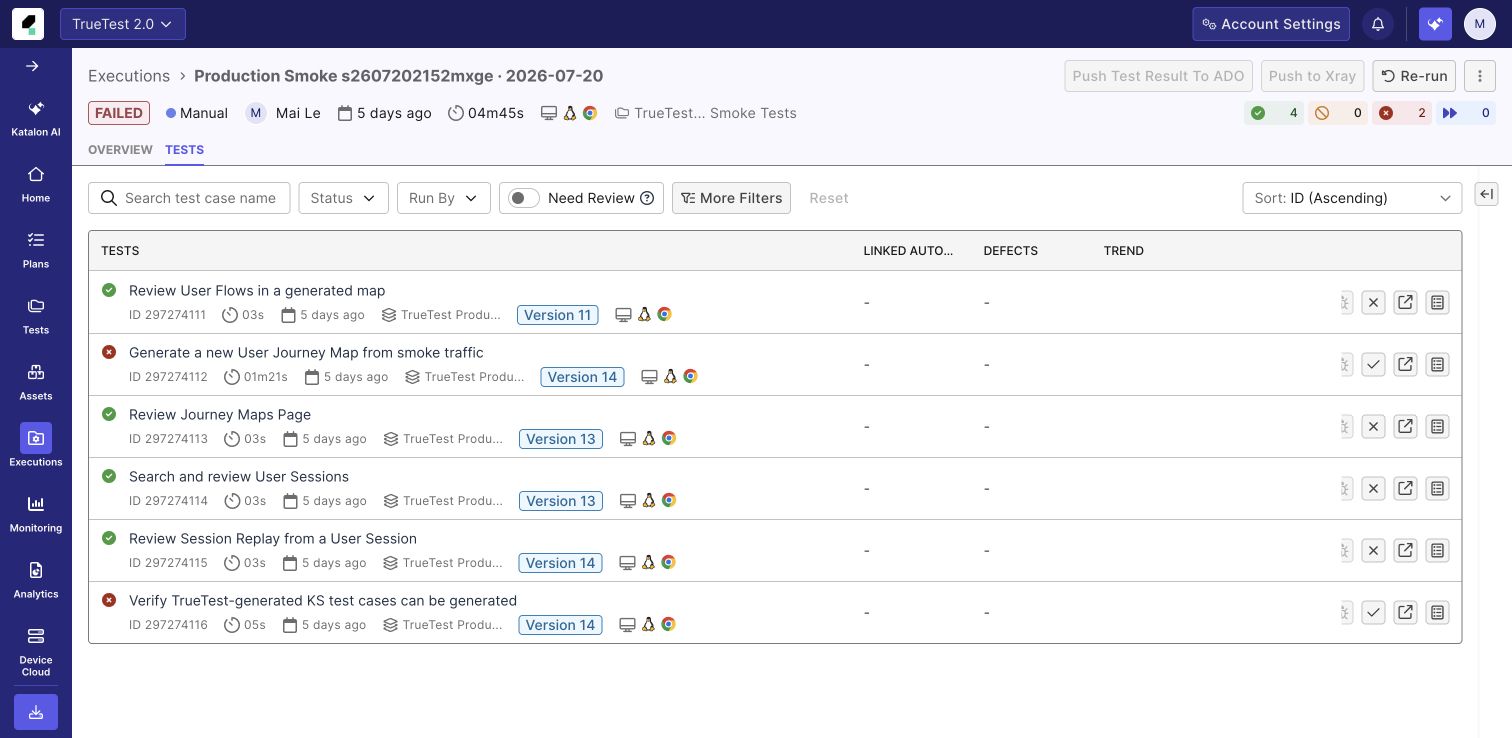Viewport: 1512px width, 738px height.
Task: Click checkmark button on 'Verify TrueTest-generated KS' row
Action: (1373, 612)
